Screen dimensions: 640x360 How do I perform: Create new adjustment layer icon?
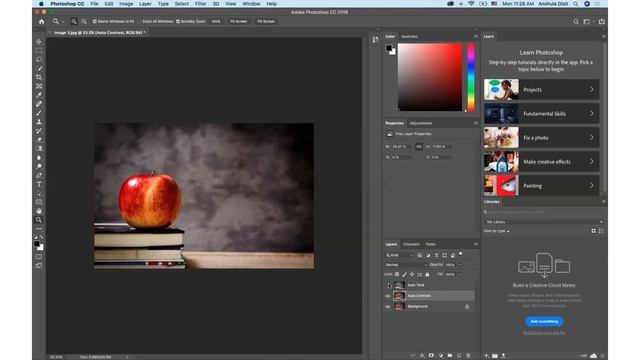(x=440, y=356)
